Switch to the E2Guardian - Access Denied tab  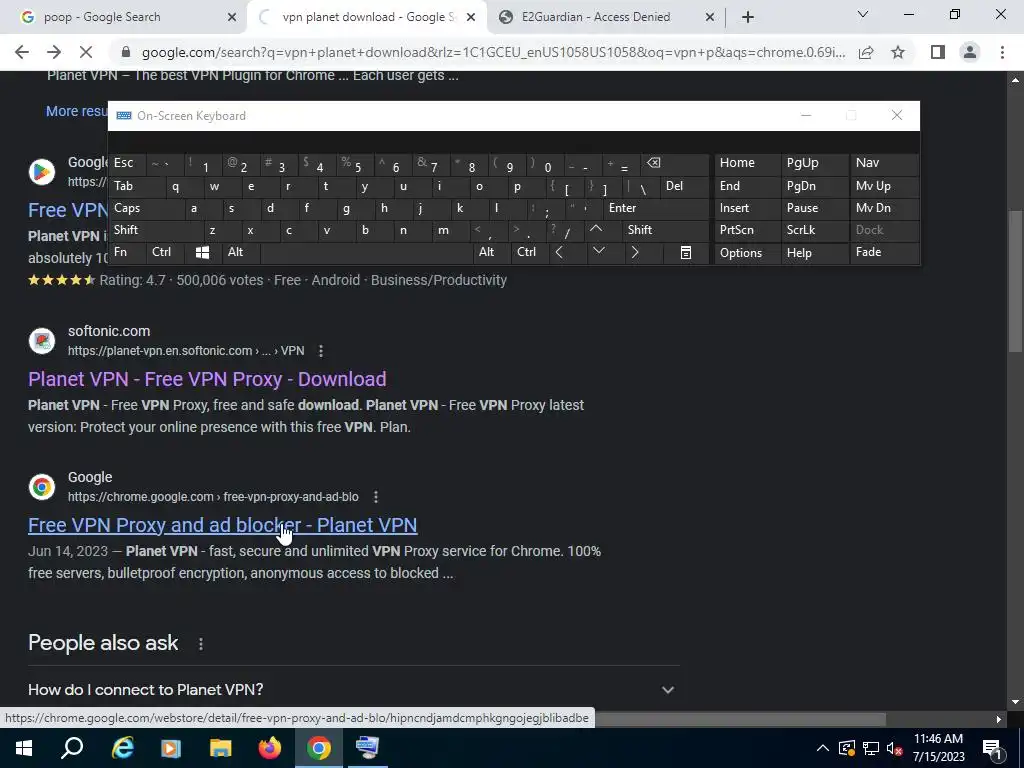[606, 17]
